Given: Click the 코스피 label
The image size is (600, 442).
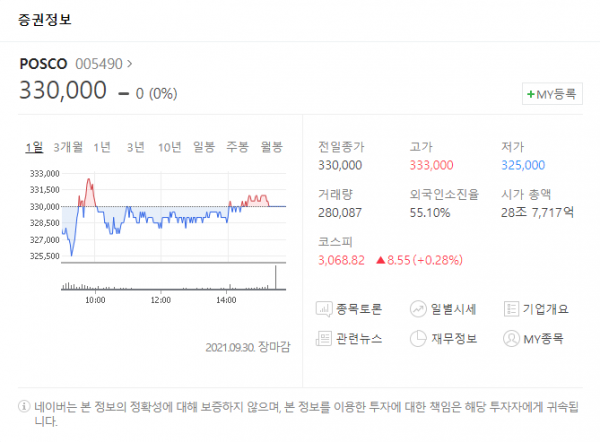Looking at the screenshot, I should point(335,242).
